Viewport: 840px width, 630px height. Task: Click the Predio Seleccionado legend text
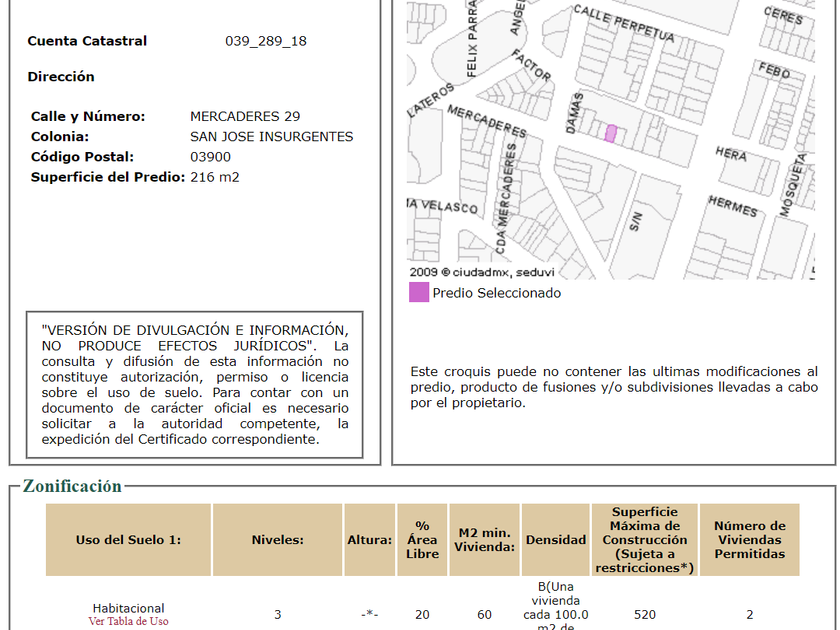[x=497, y=293]
